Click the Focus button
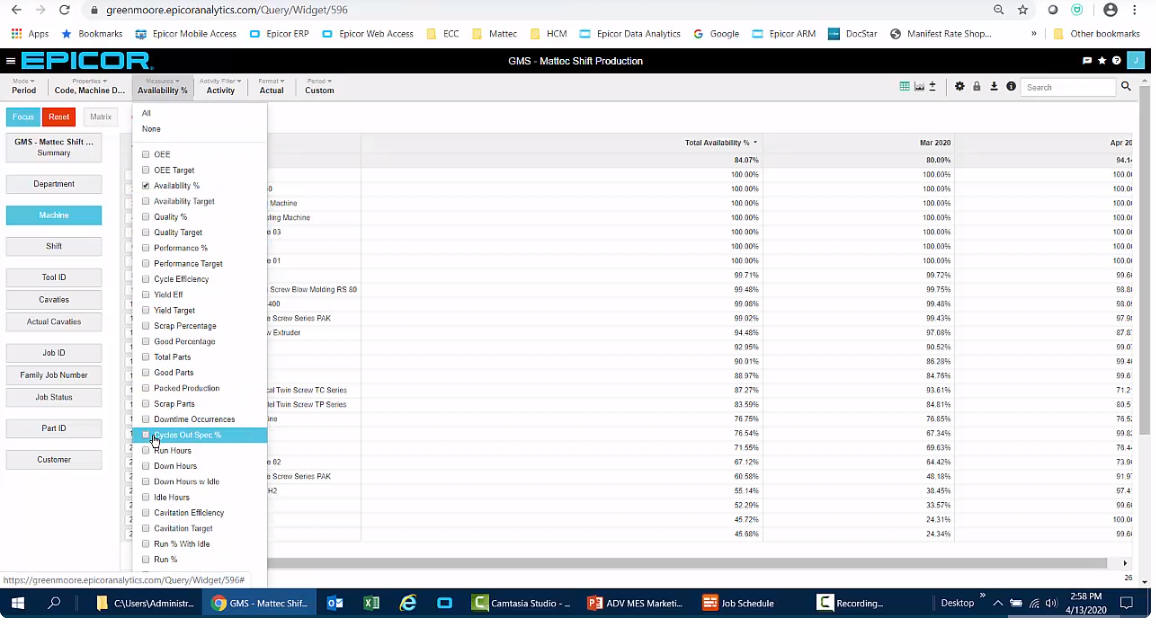 click(23, 117)
